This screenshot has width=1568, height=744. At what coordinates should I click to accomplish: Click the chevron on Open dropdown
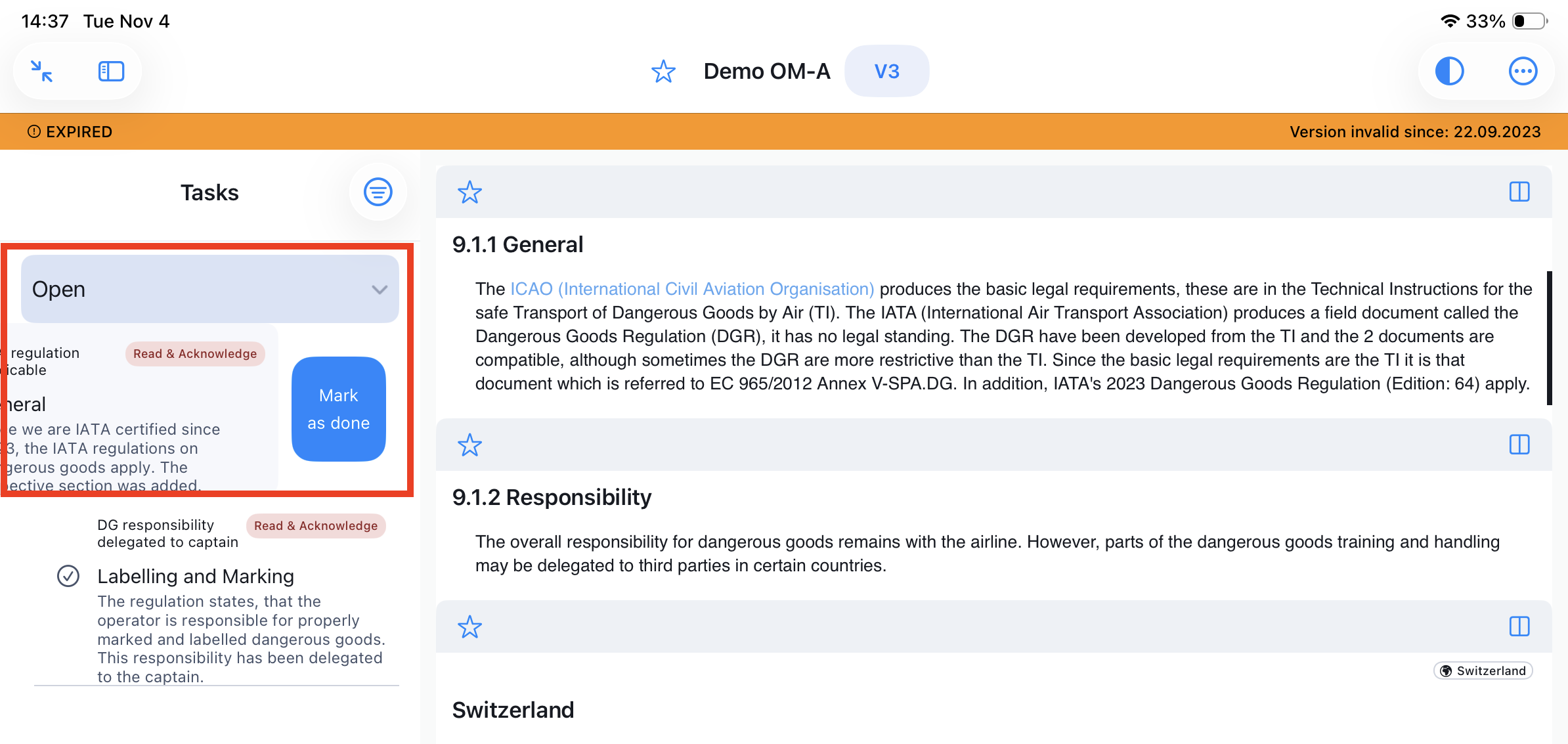click(380, 290)
